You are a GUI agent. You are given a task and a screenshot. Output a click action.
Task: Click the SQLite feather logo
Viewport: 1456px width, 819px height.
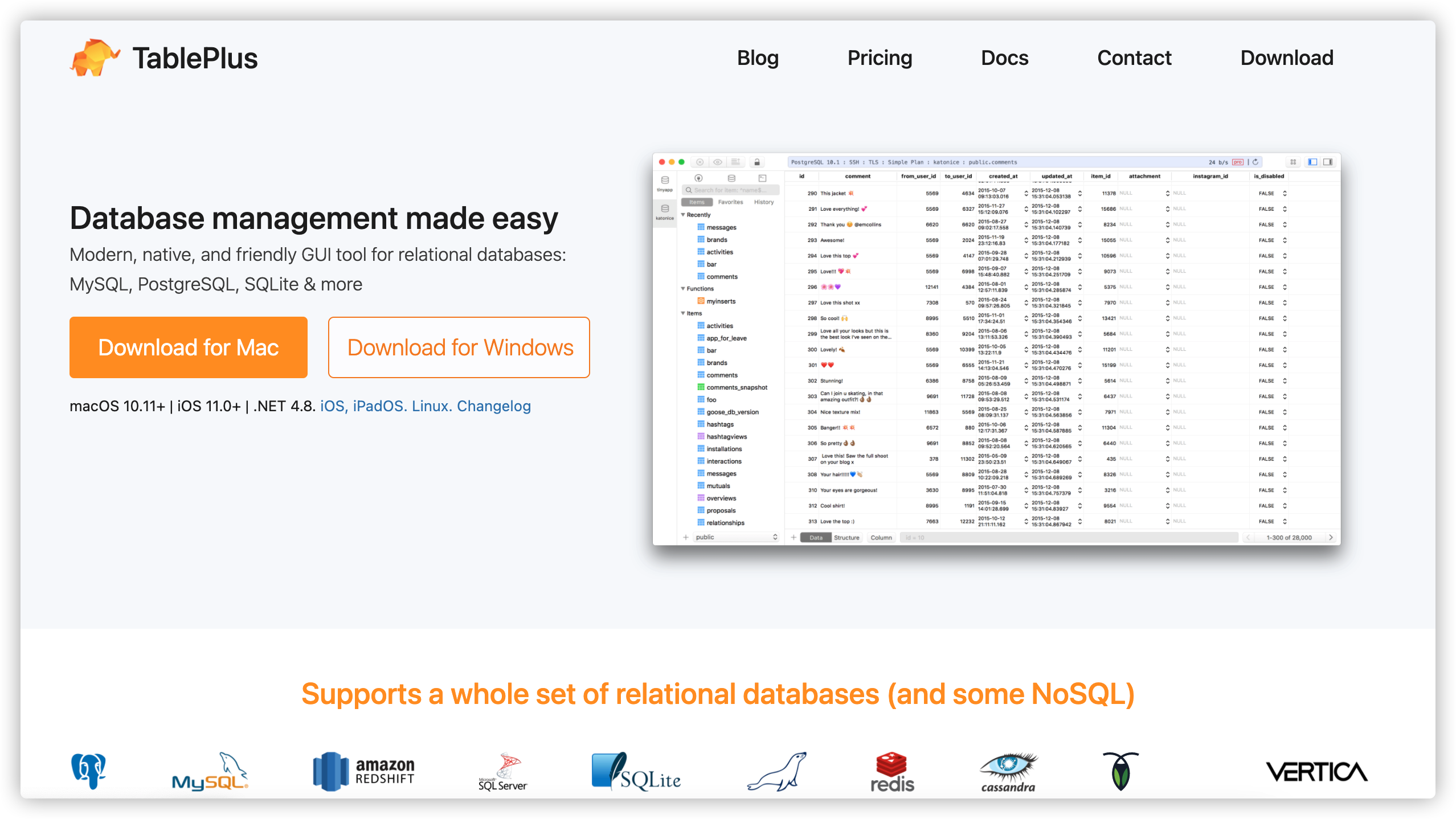click(636, 771)
